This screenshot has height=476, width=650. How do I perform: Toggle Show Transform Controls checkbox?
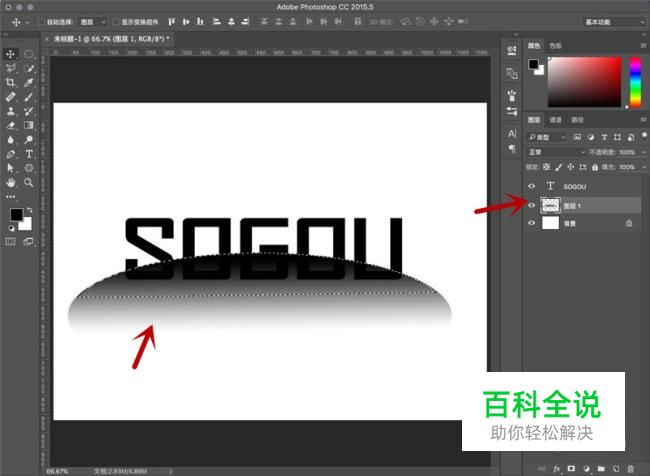[116, 22]
